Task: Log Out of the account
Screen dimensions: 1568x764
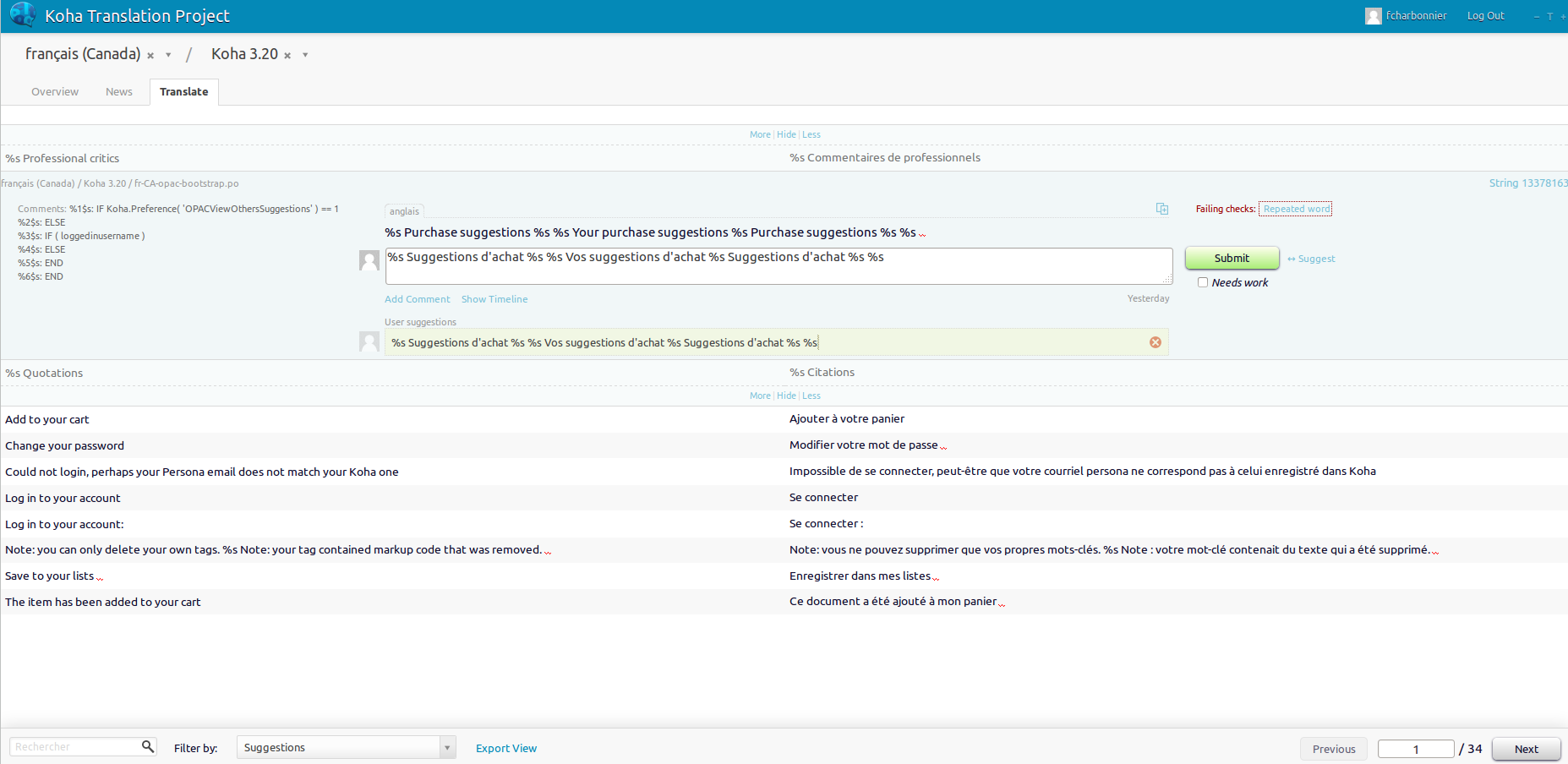Action: pyautogui.click(x=1485, y=16)
